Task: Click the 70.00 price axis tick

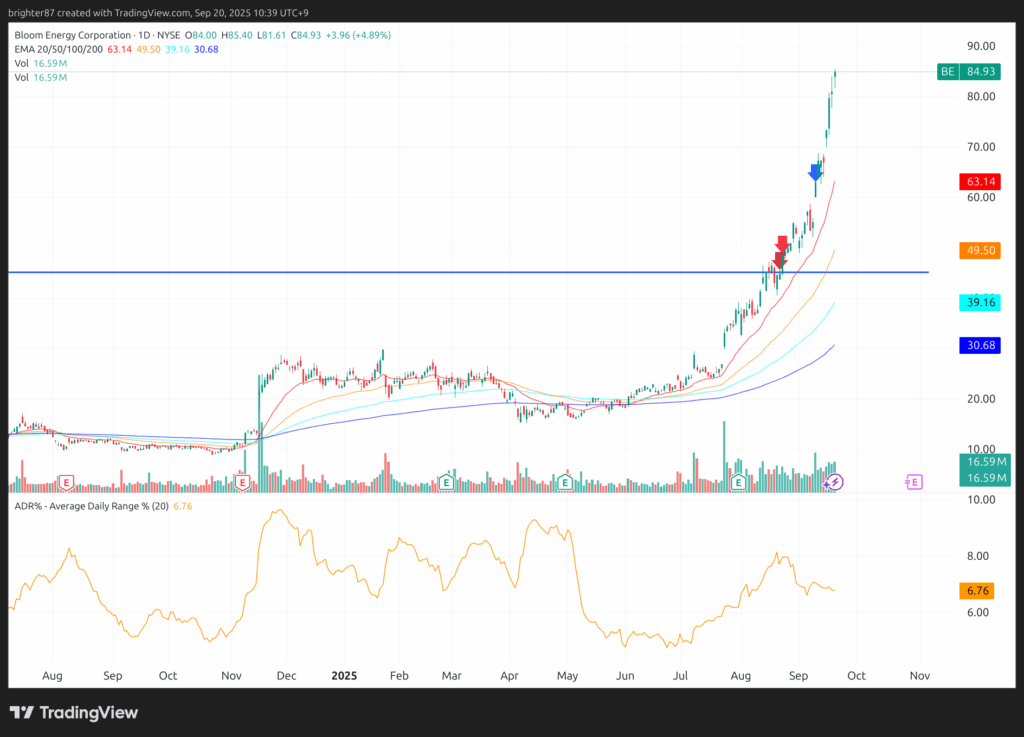Action: [981, 147]
